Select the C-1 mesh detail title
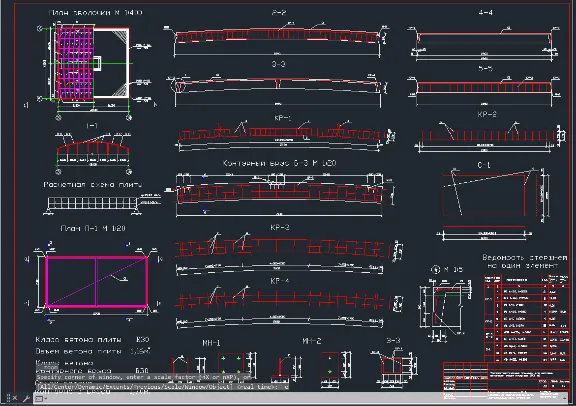The height and width of the screenshot is (406, 576). pyautogui.click(x=483, y=165)
